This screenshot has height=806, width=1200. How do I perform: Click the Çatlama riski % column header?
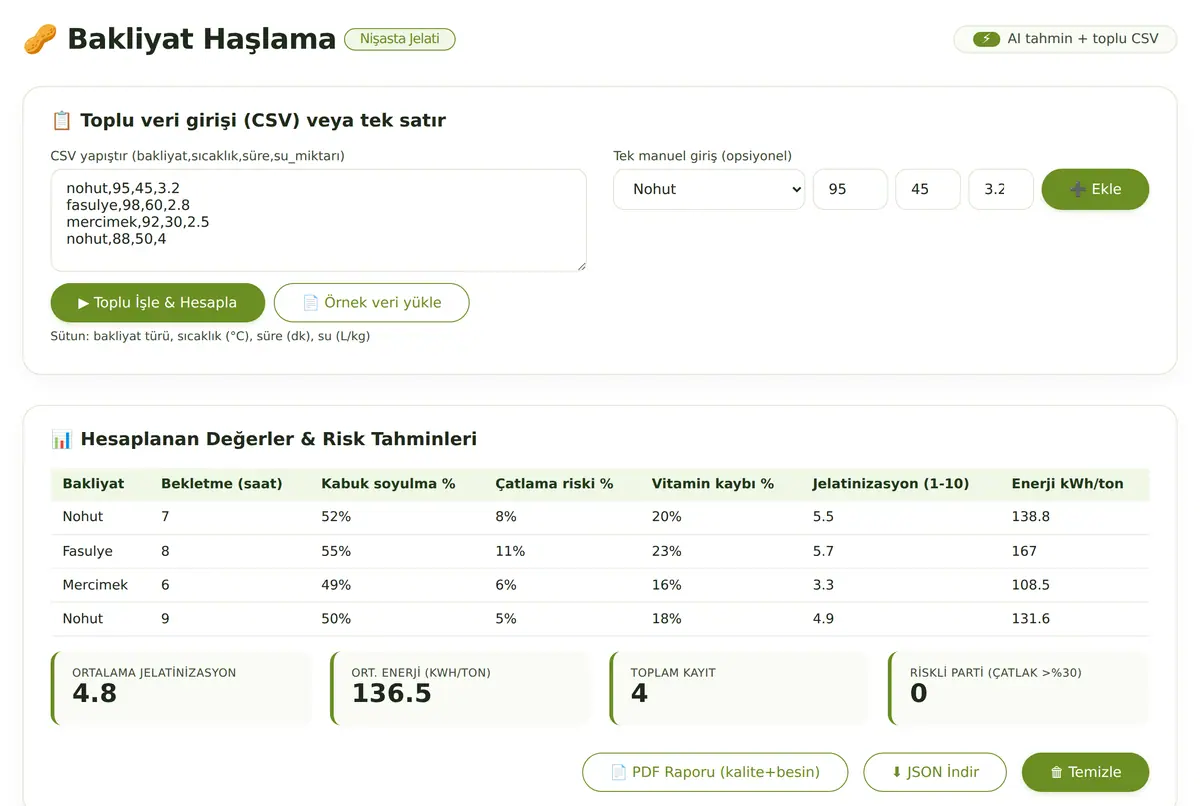[x=554, y=484]
